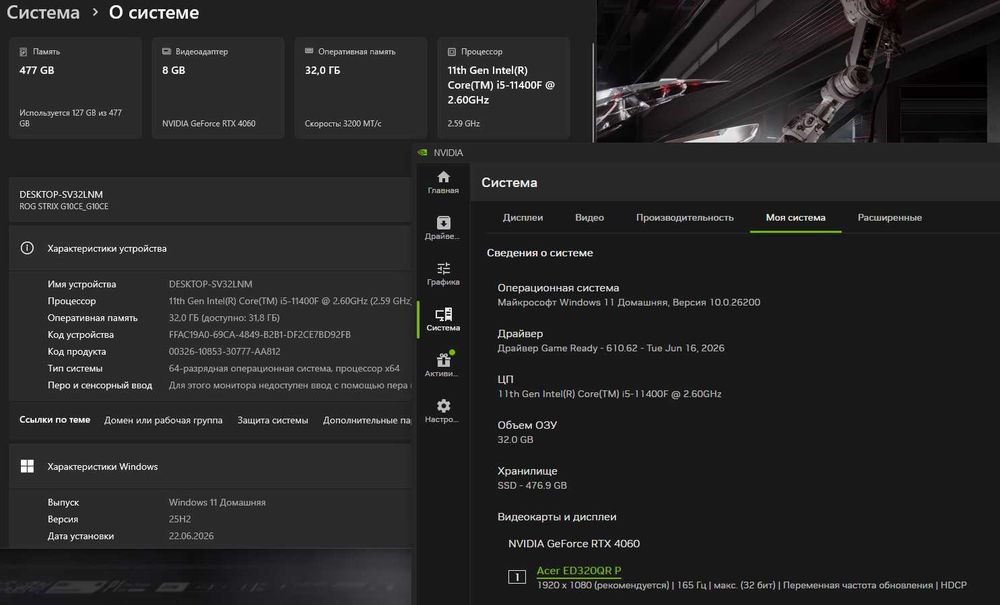Open the Домен или рабочая группа link

click(x=163, y=420)
